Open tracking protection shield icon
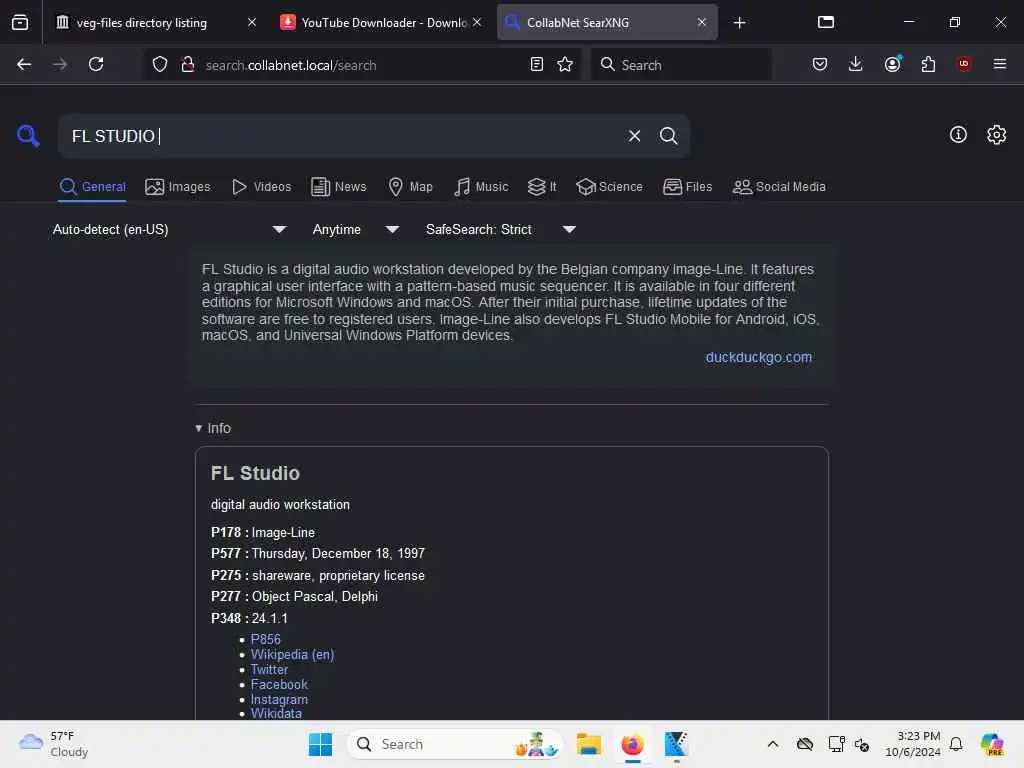Viewport: 1024px width, 768px height. pyautogui.click(x=160, y=64)
